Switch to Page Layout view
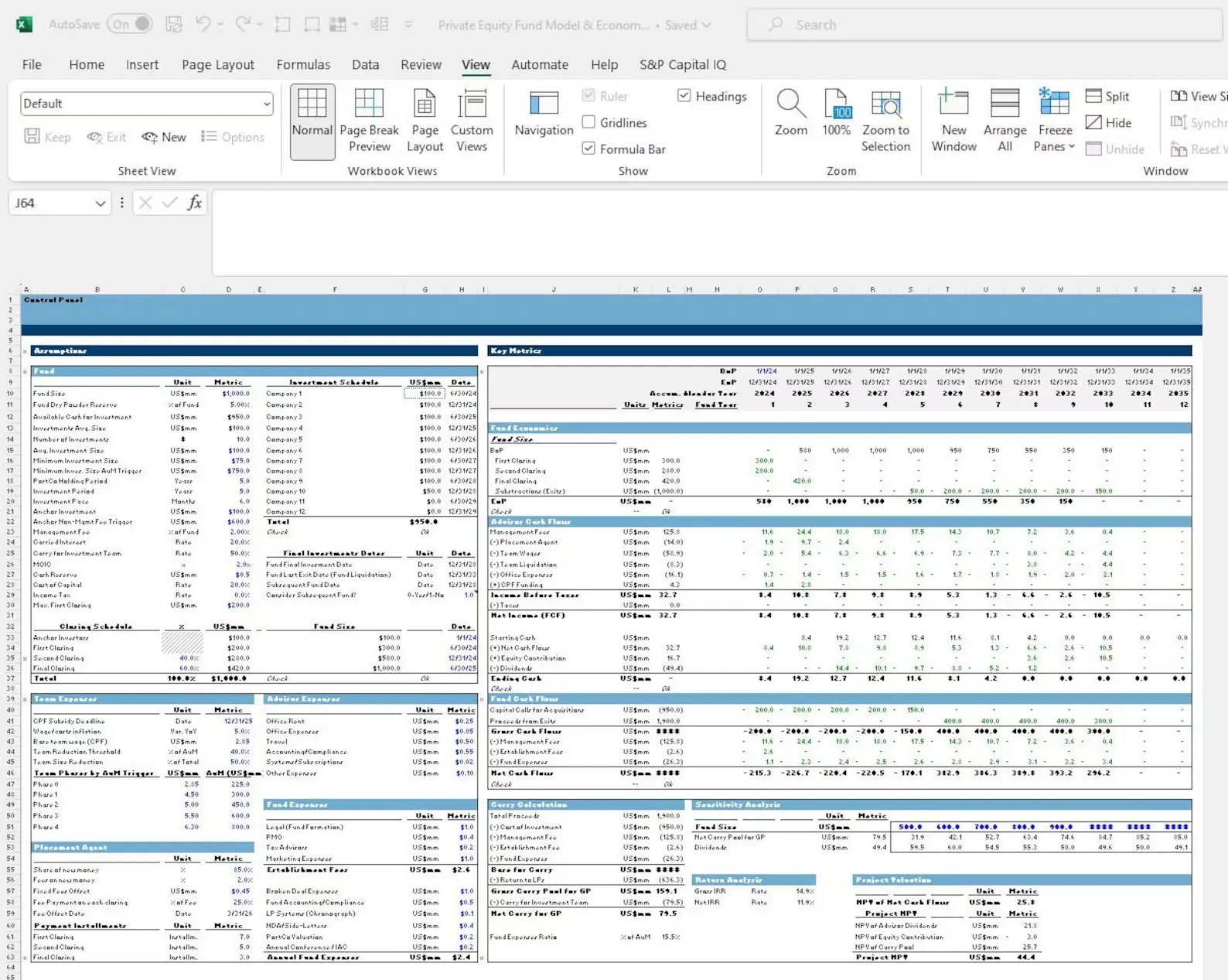This screenshot has width=1228, height=980. (425, 121)
